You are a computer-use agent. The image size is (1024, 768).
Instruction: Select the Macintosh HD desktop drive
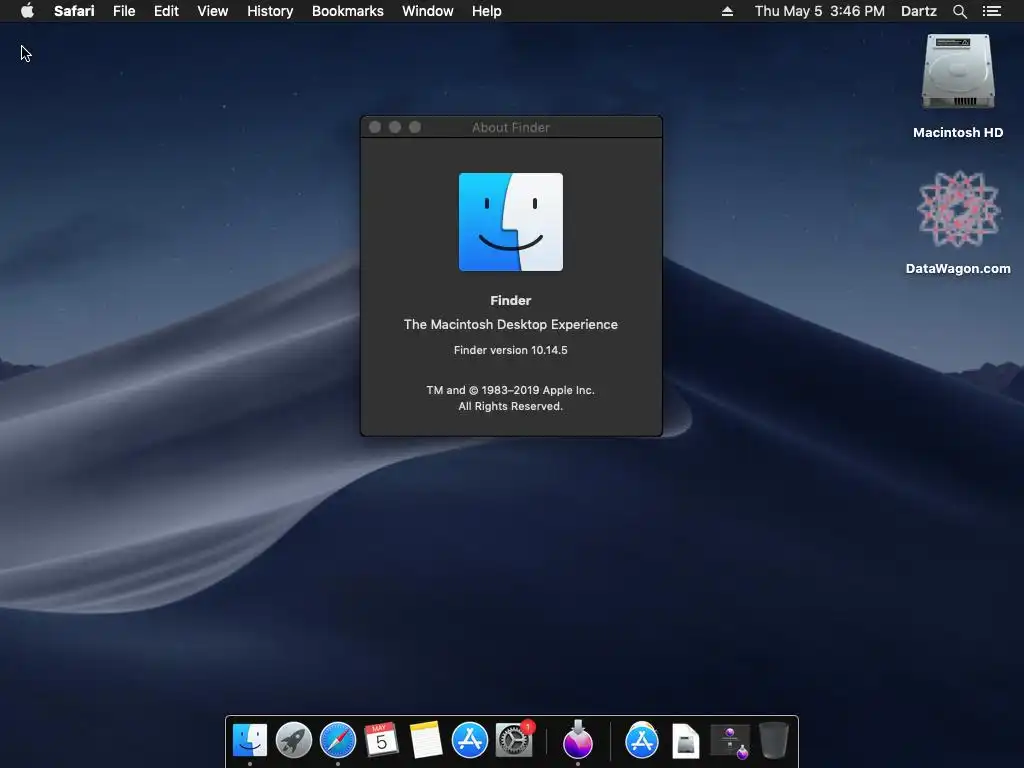(958, 72)
